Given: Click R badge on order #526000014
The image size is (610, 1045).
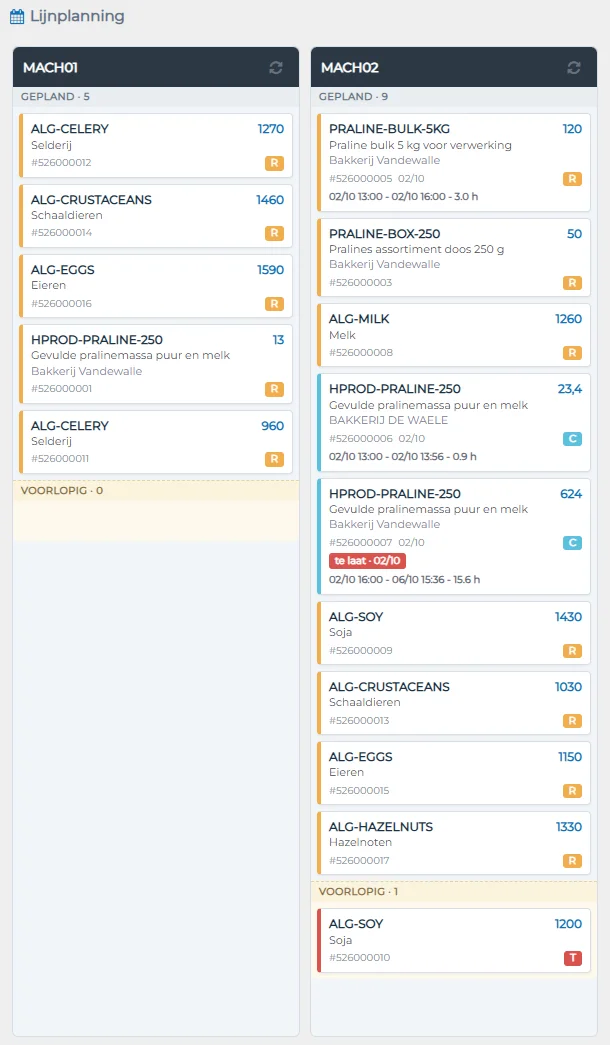Looking at the screenshot, I should [274, 233].
